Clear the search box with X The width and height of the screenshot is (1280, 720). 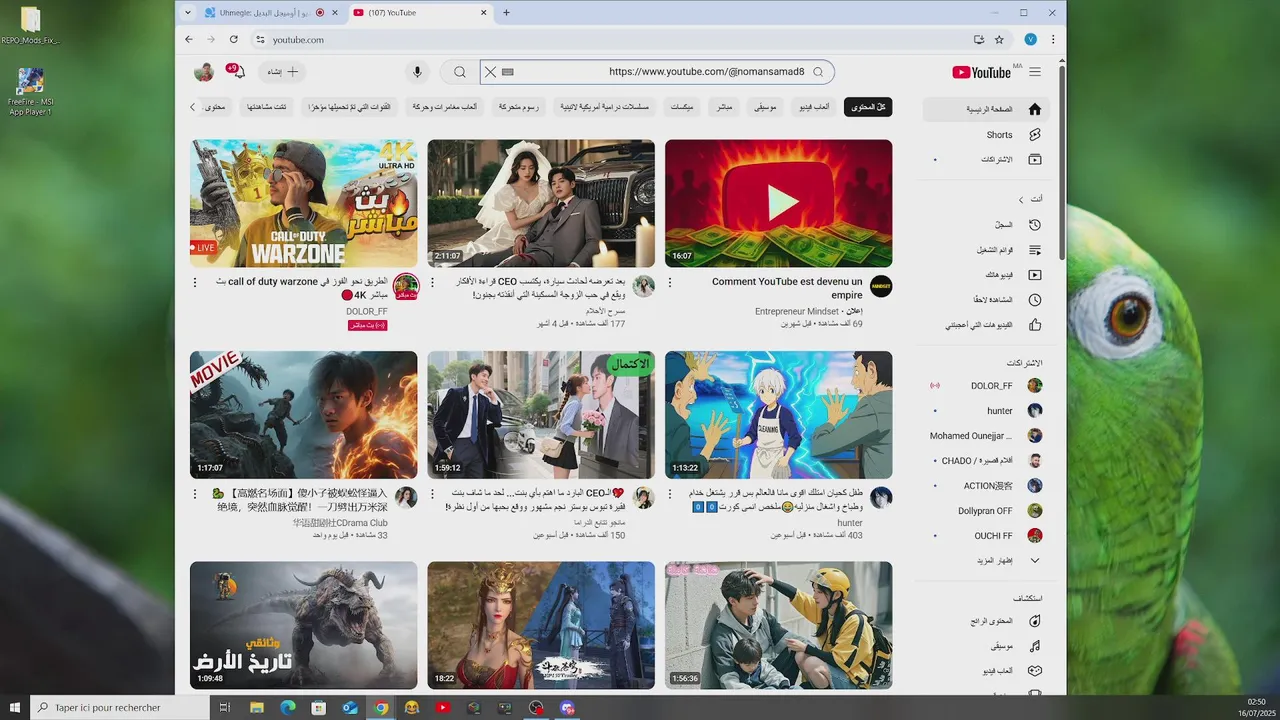[490, 72]
